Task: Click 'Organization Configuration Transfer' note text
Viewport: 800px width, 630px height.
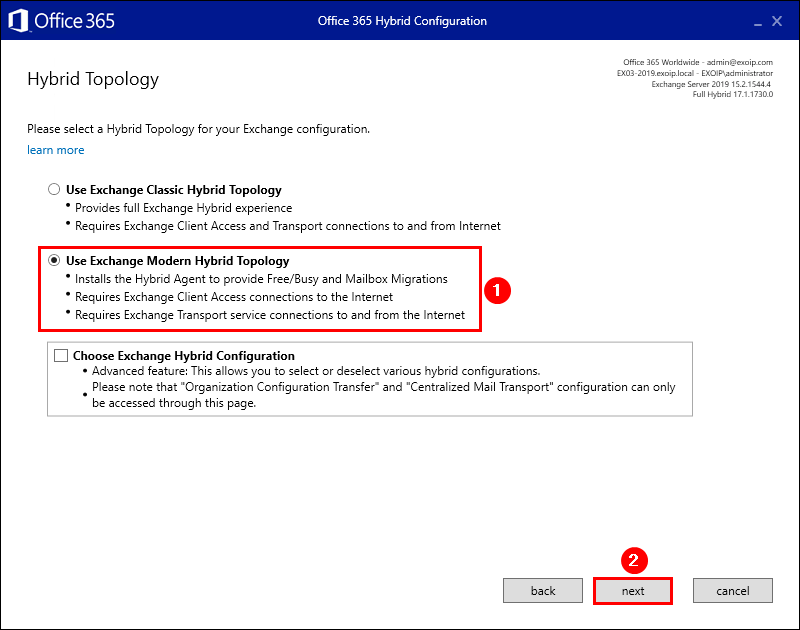Action: pos(384,395)
